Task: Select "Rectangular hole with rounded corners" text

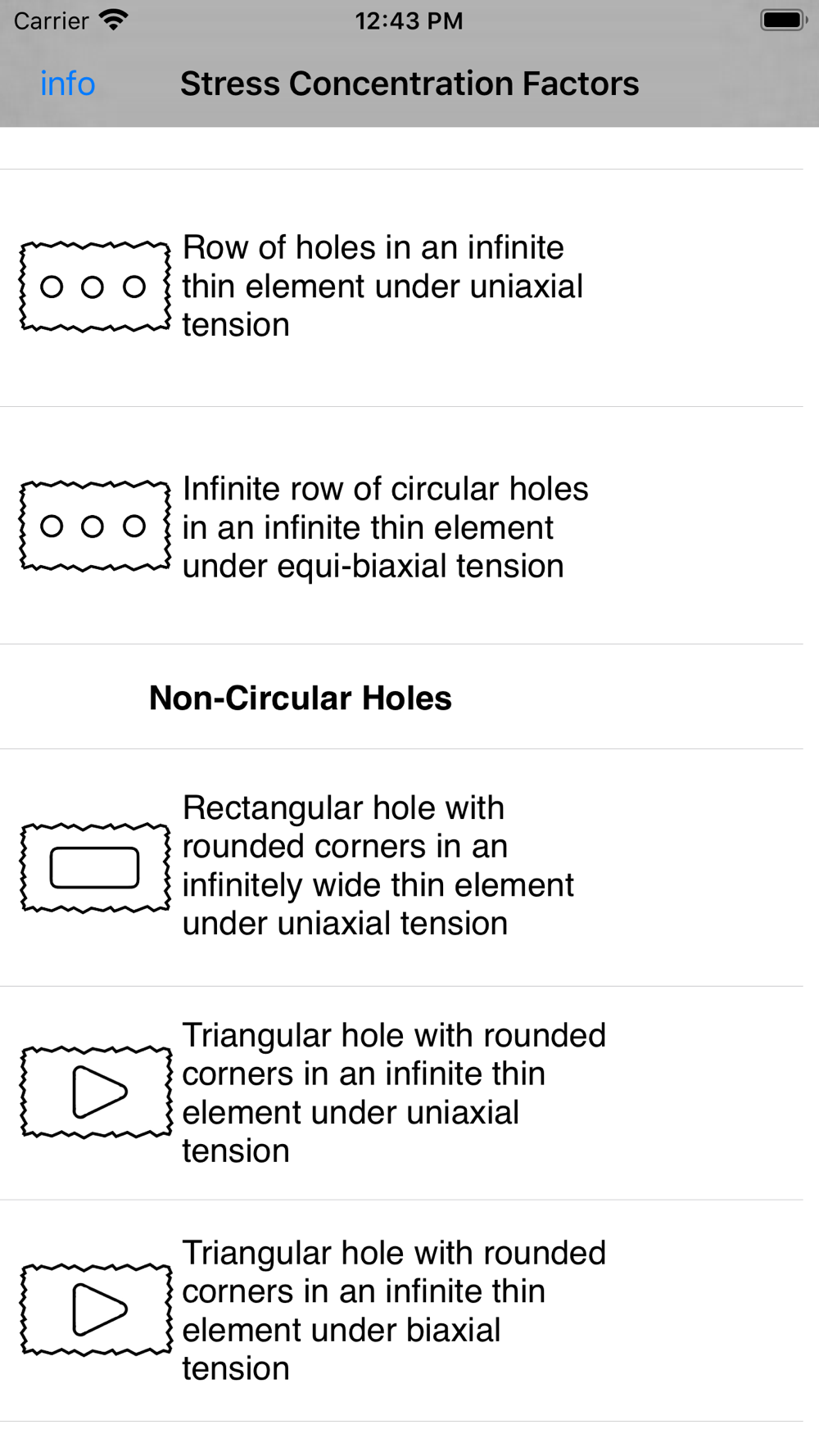Action: pos(378,866)
